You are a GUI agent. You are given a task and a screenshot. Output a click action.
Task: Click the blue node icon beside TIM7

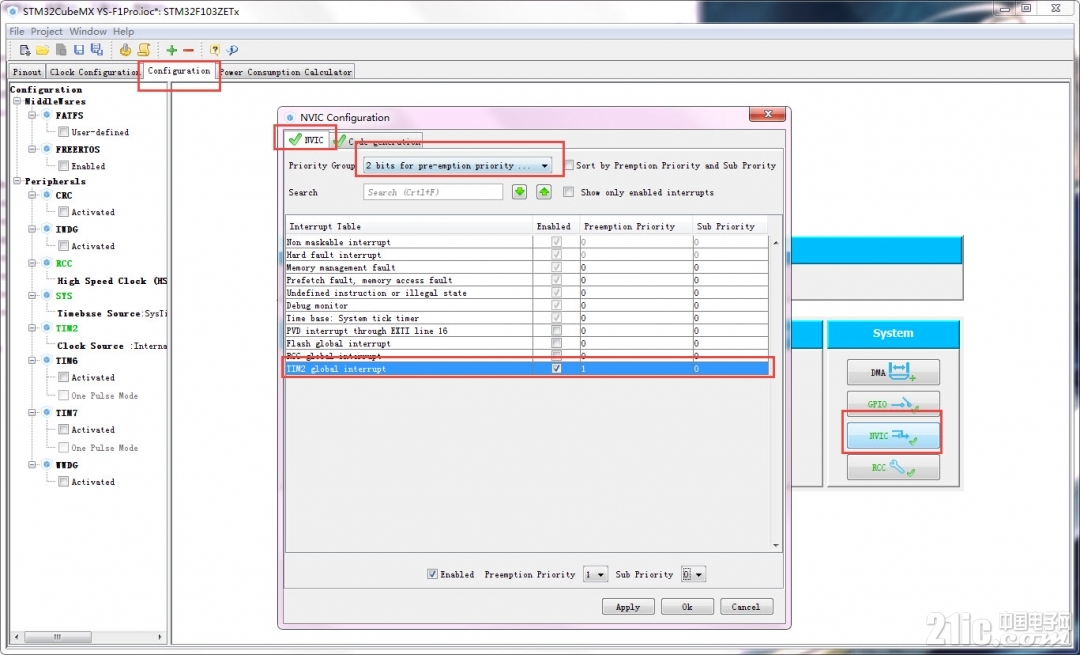click(47, 413)
